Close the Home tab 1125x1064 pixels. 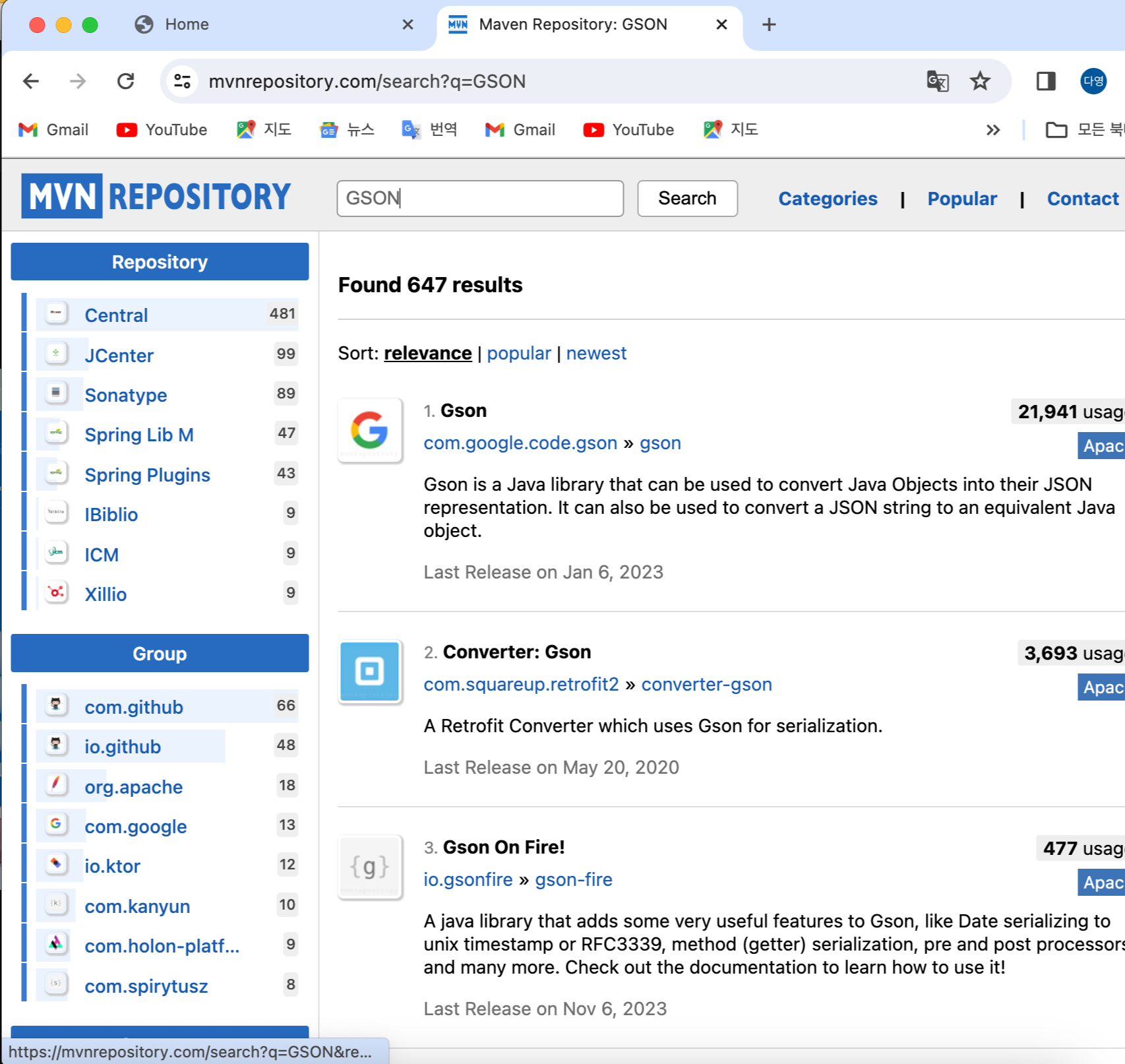(408, 24)
